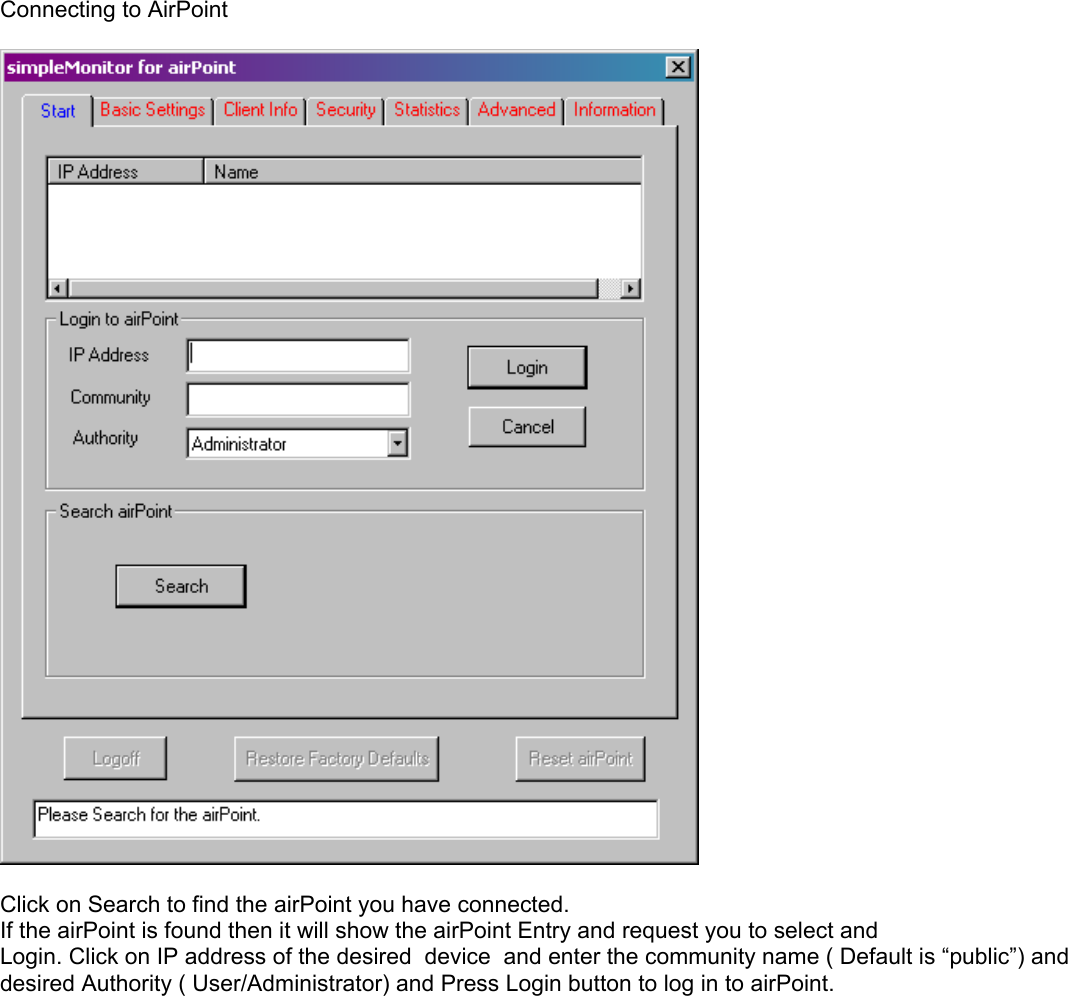Screen dimensions: 1068x996
Task: Open the Client Info tab
Action: (x=259, y=110)
